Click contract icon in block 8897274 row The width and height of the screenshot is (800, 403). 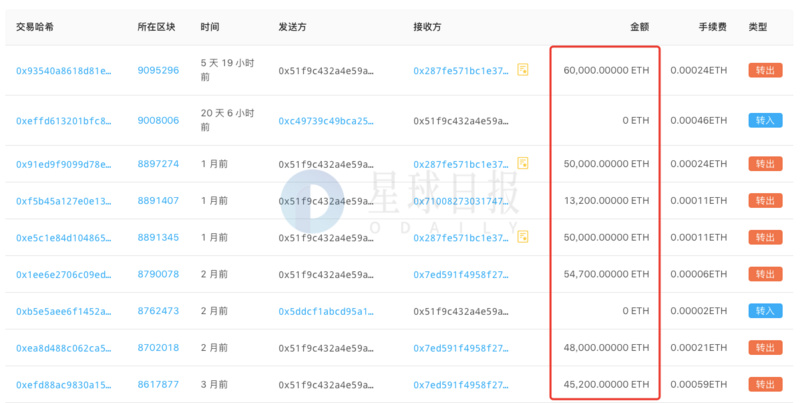pos(522,163)
